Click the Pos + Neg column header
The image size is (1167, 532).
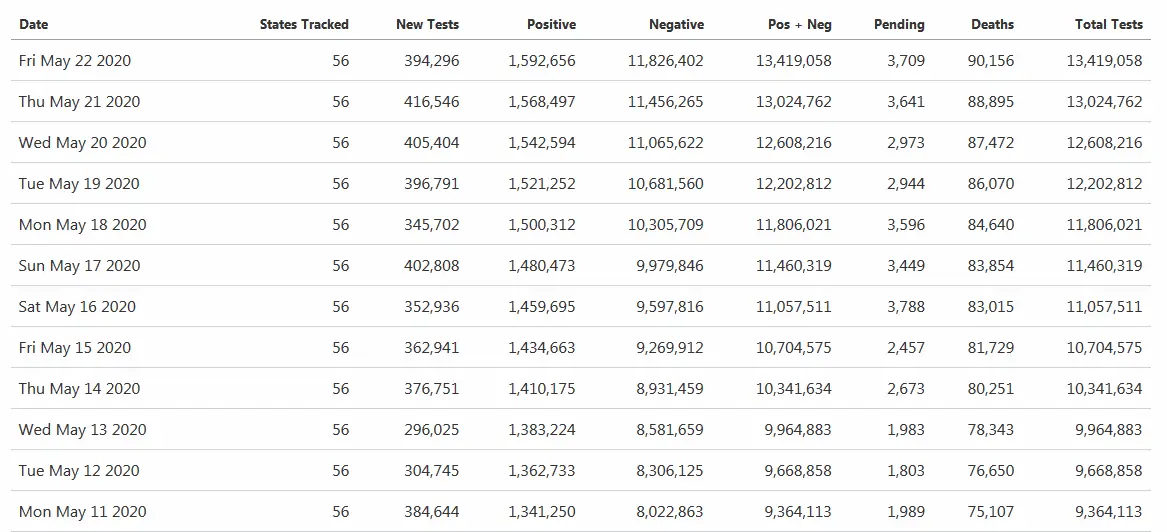(799, 24)
